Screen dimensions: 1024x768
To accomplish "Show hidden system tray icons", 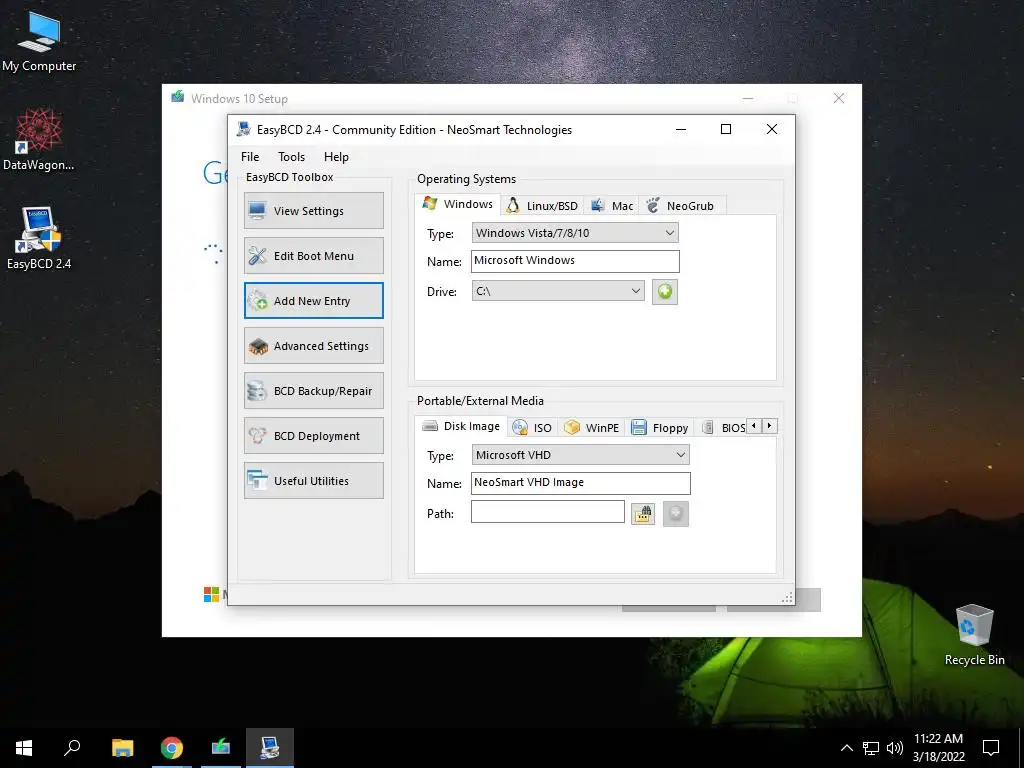I will click(846, 748).
